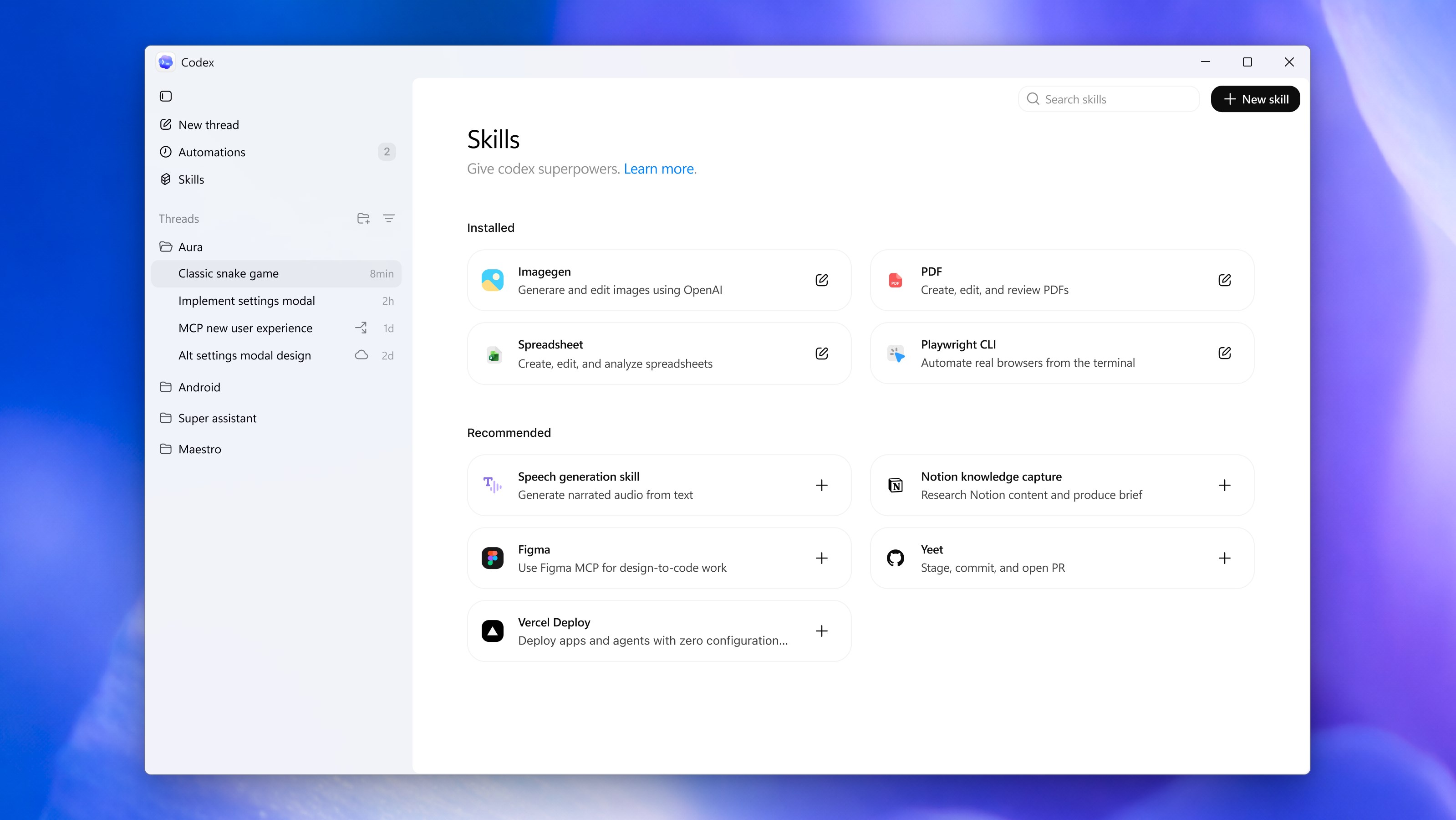Edit the Spreadsheet skill with its pencil icon
Screen dimensions: 1456x820
[x=822, y=354]
